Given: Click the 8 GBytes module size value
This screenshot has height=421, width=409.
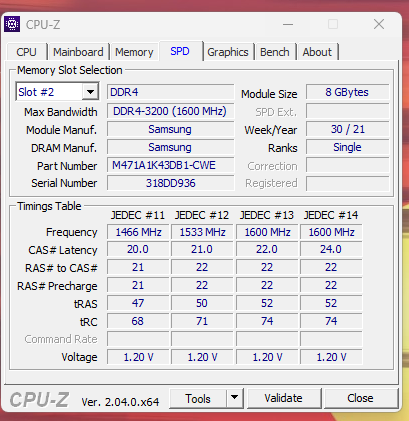Looking at the screenshot, I should click(347, 92).
